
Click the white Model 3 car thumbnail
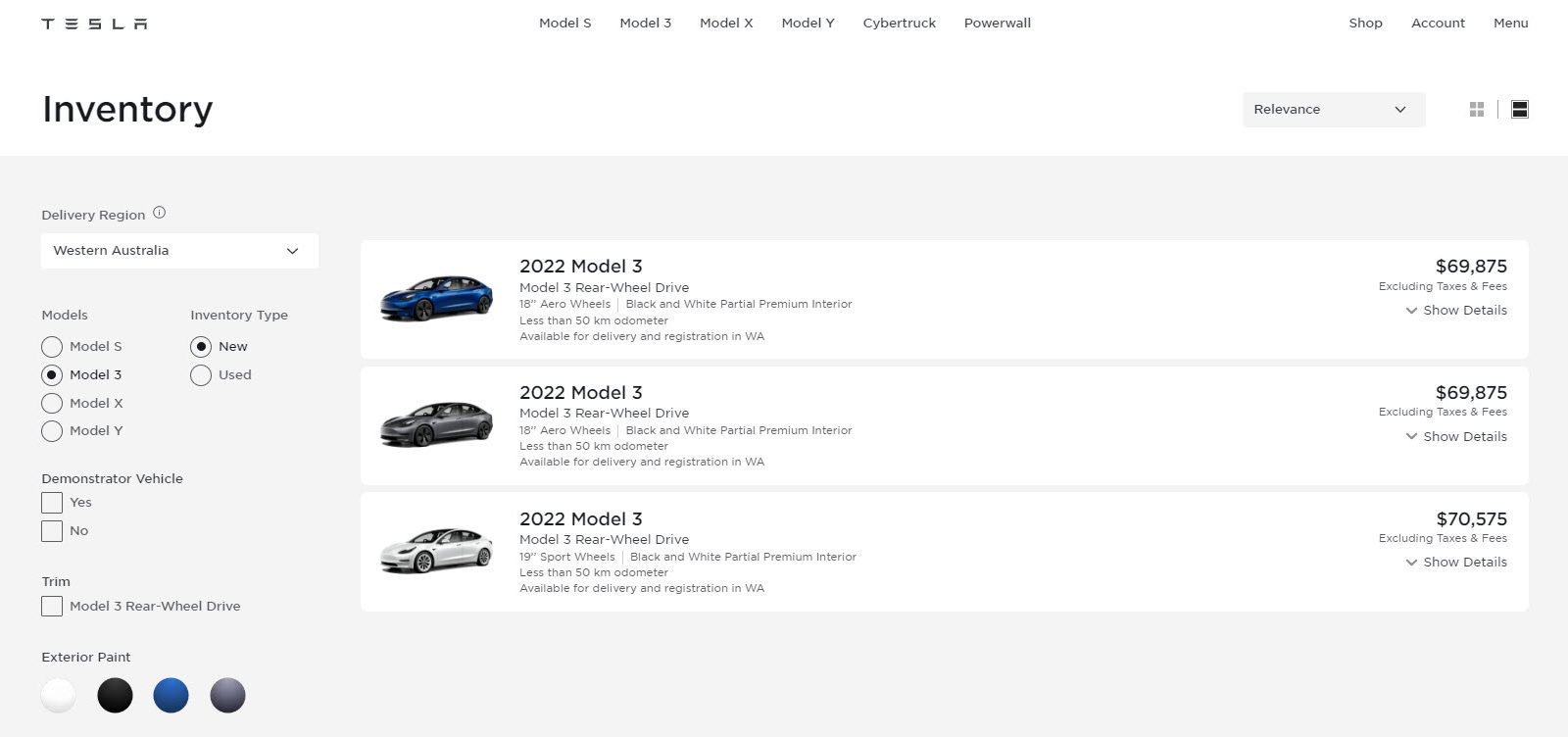pos(437,550)
